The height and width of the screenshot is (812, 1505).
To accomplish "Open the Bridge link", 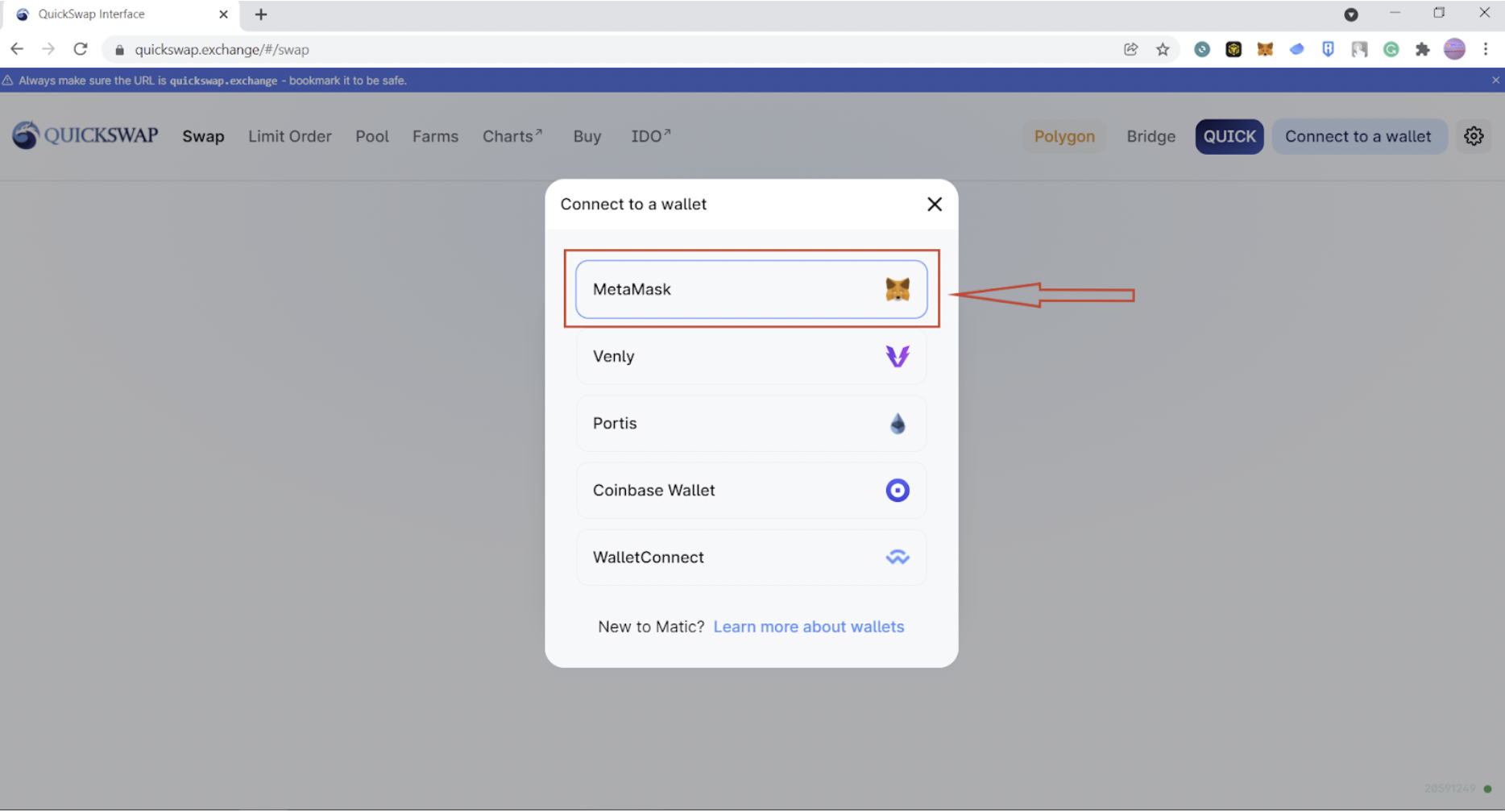I will click(1151, 136).
